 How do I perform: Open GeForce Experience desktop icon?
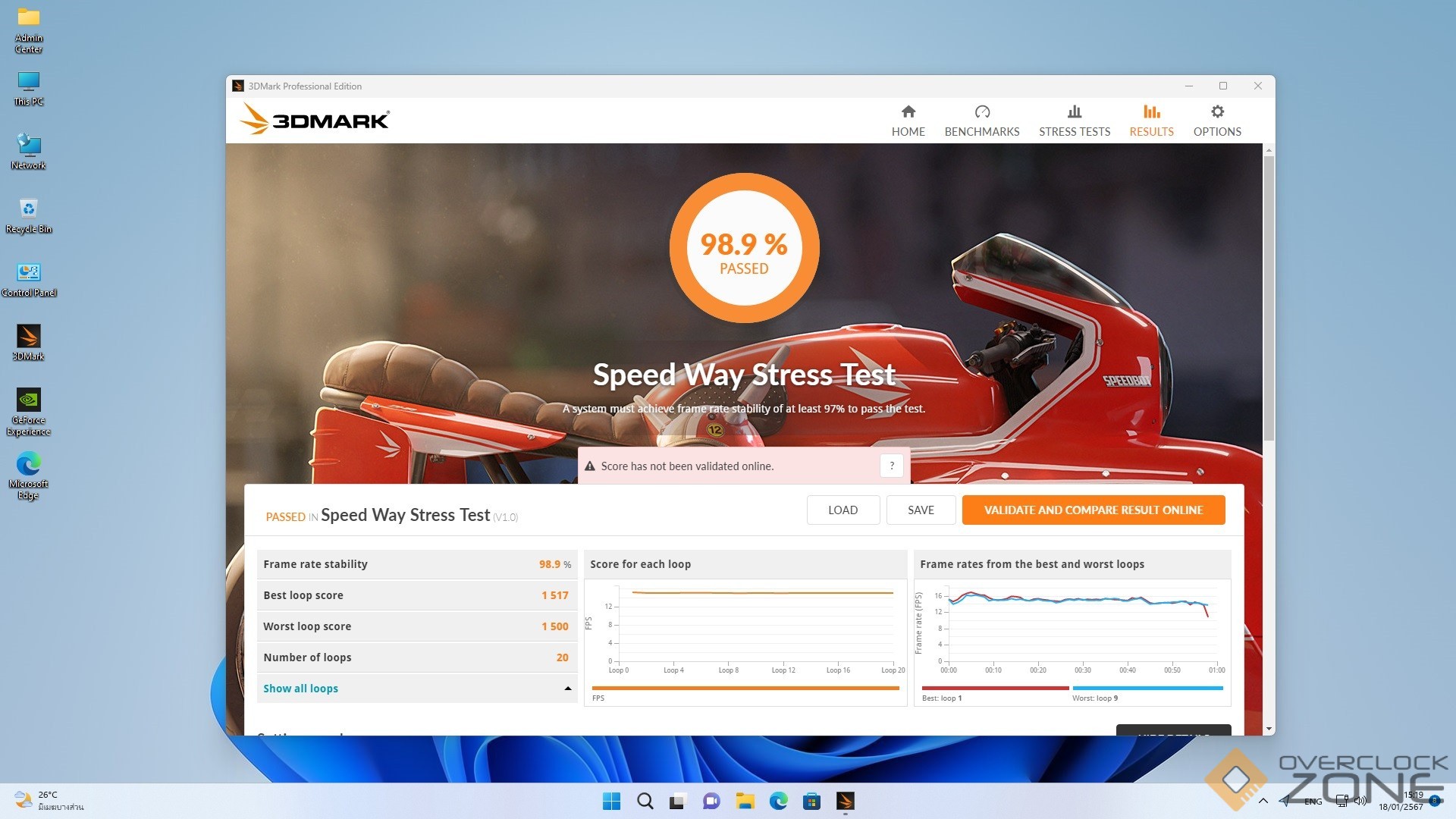(x=29, y=400)
